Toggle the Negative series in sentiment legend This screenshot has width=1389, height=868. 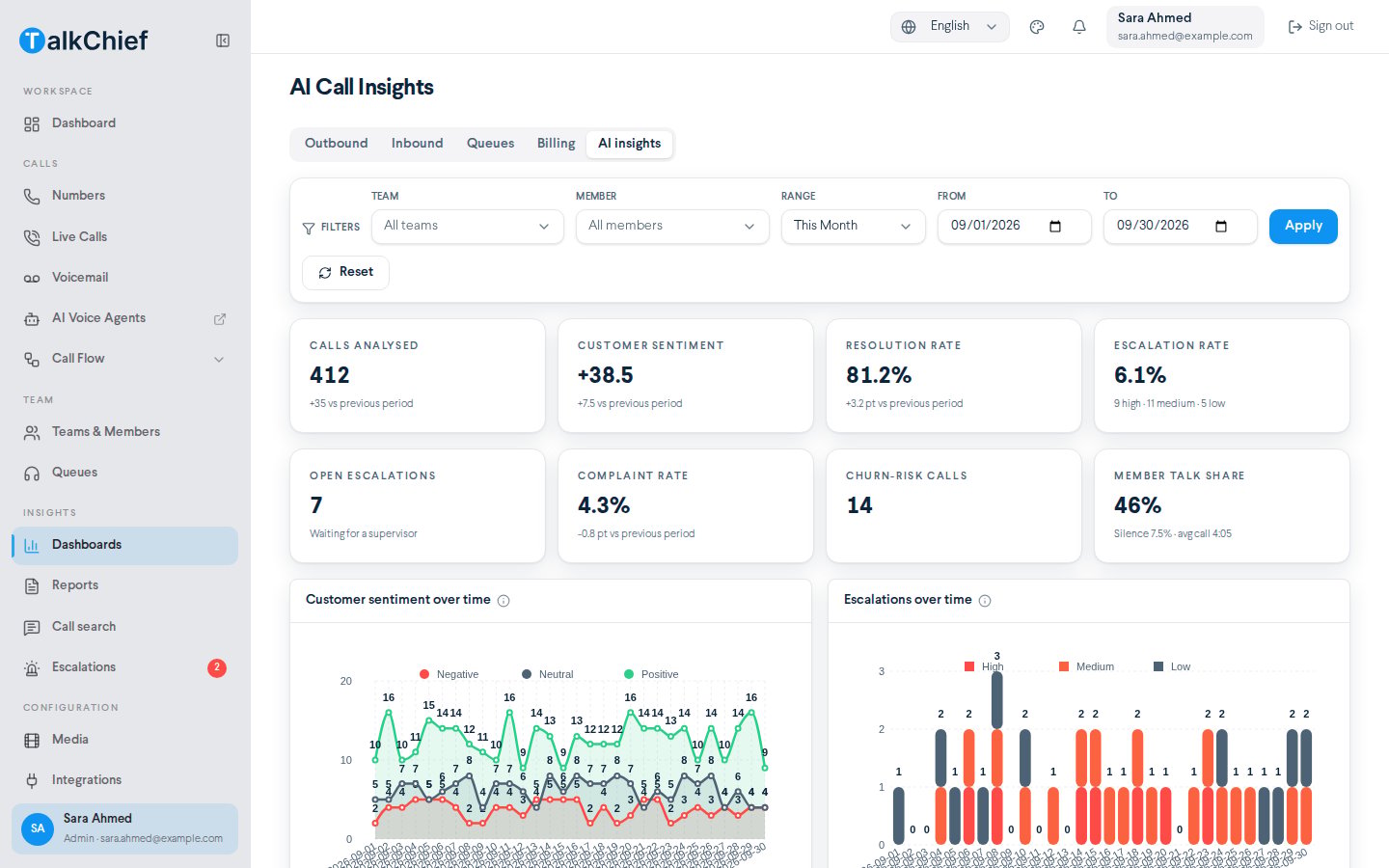(449, 674)
